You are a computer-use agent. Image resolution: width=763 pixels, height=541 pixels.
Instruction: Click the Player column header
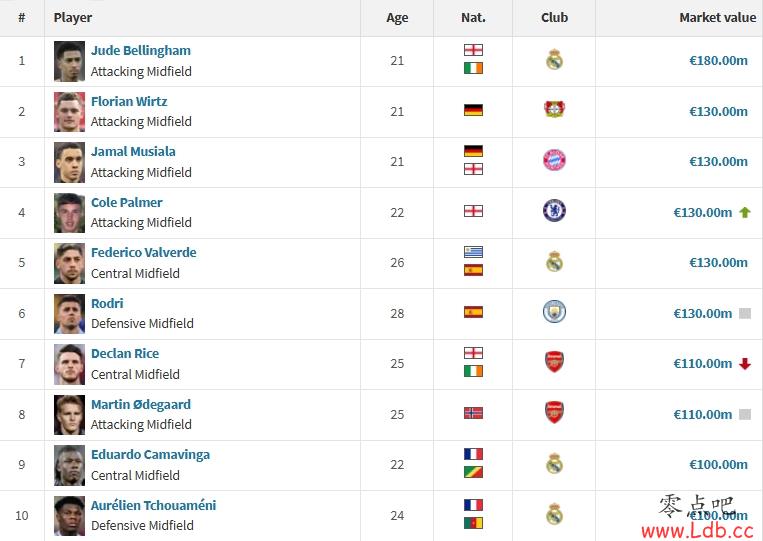coord(73,18)
